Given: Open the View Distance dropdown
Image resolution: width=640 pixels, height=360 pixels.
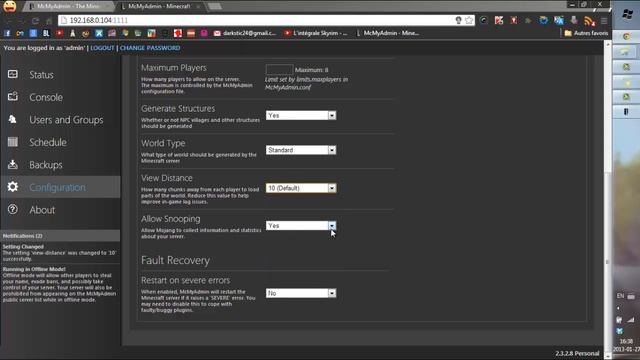Looking at the screenshot, I should pos(301,188).
